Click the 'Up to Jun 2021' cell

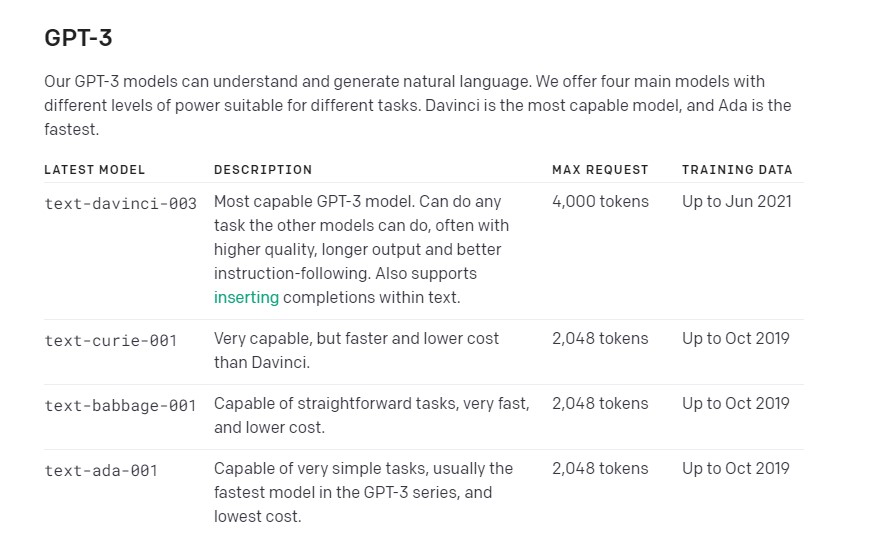point(737,201)
